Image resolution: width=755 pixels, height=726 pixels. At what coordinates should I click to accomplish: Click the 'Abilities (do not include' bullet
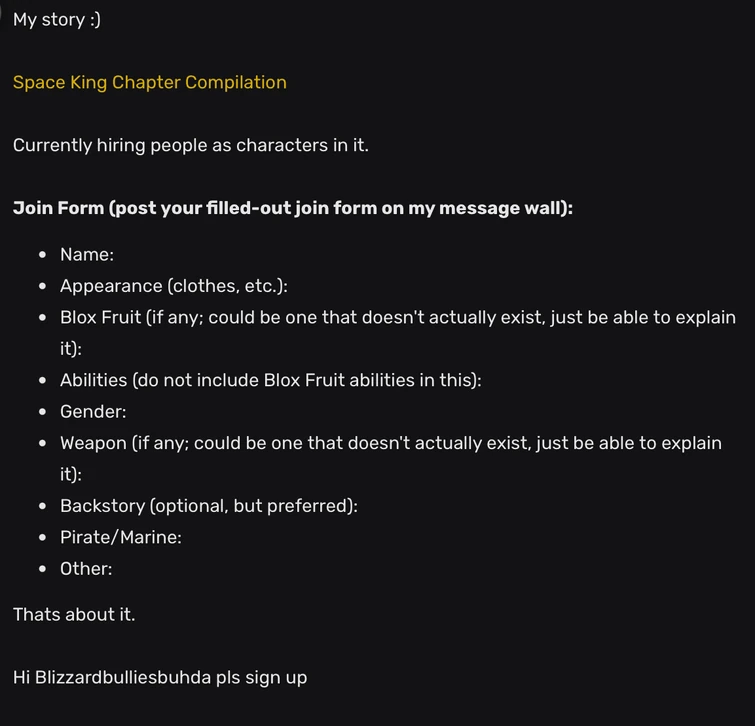coord(271,380)
